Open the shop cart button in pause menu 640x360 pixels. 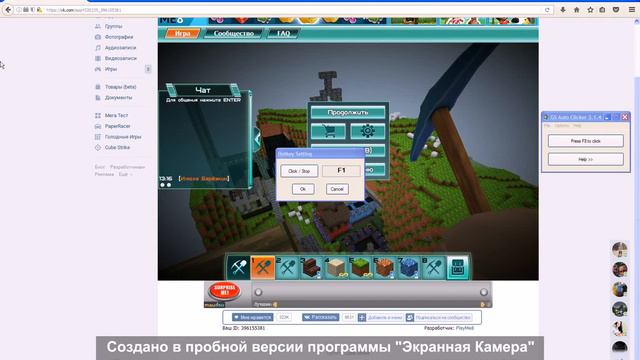point(328,131)
